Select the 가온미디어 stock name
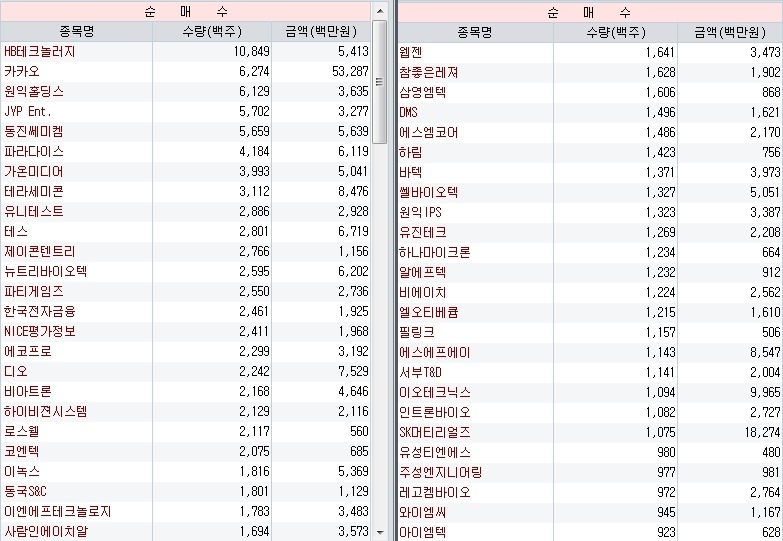Screen dimensions: 783x541 33,171
